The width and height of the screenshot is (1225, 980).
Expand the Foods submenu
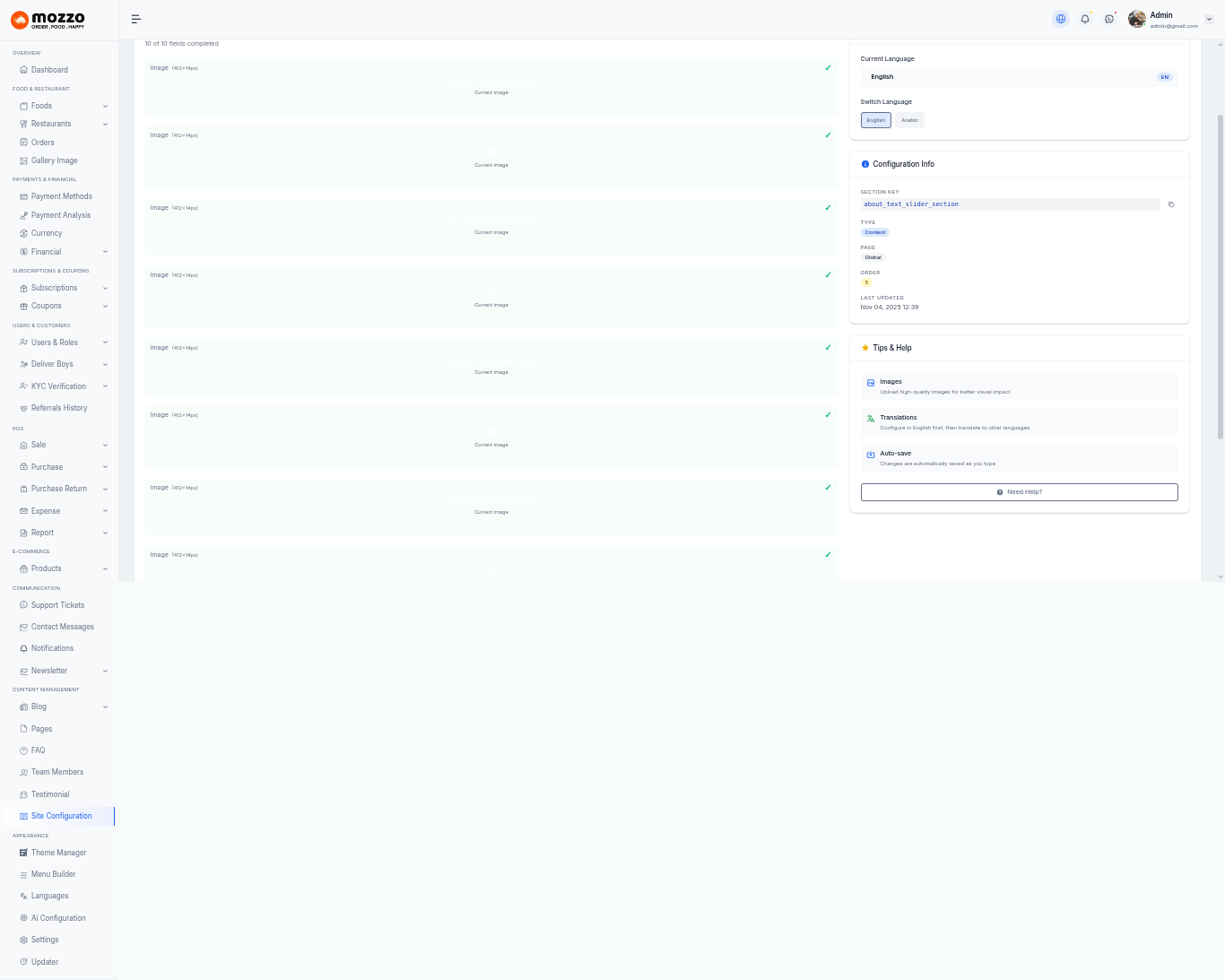[x=105, y=106]
